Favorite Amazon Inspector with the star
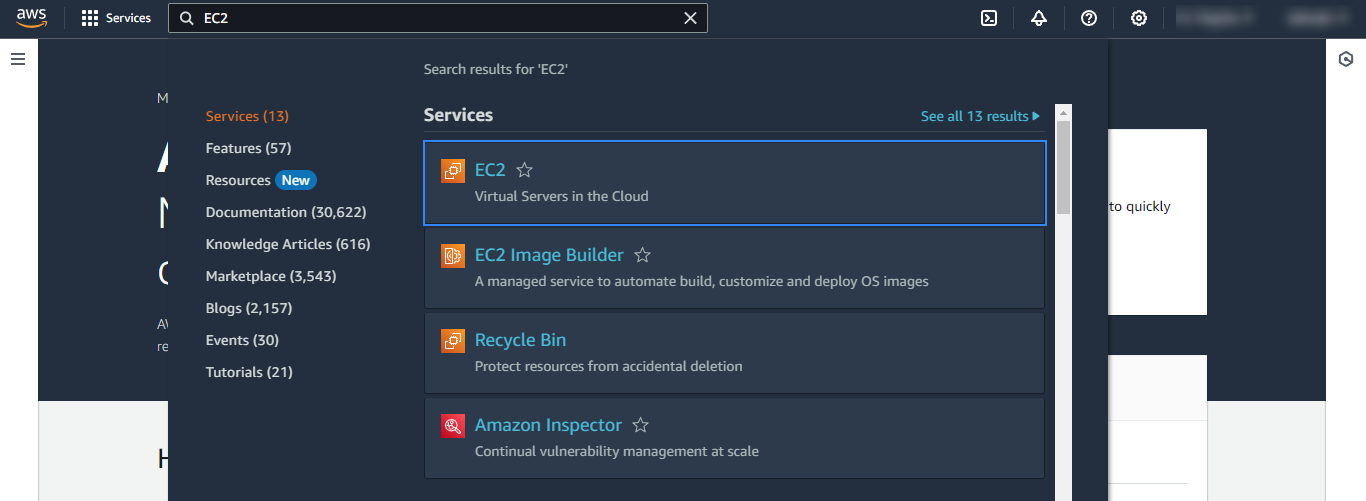 coord(641,426)
